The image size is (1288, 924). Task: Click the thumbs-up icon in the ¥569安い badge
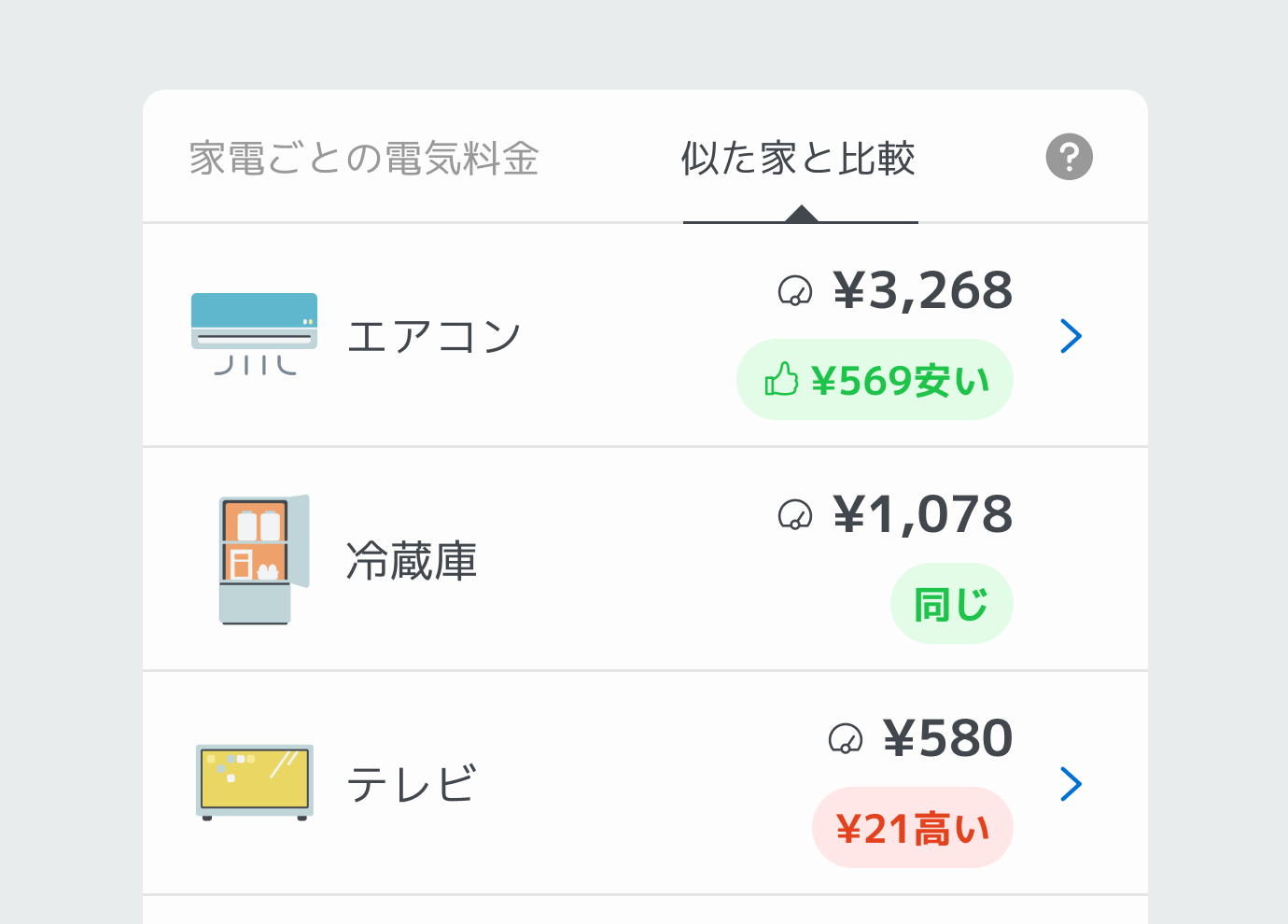point(782,379)
